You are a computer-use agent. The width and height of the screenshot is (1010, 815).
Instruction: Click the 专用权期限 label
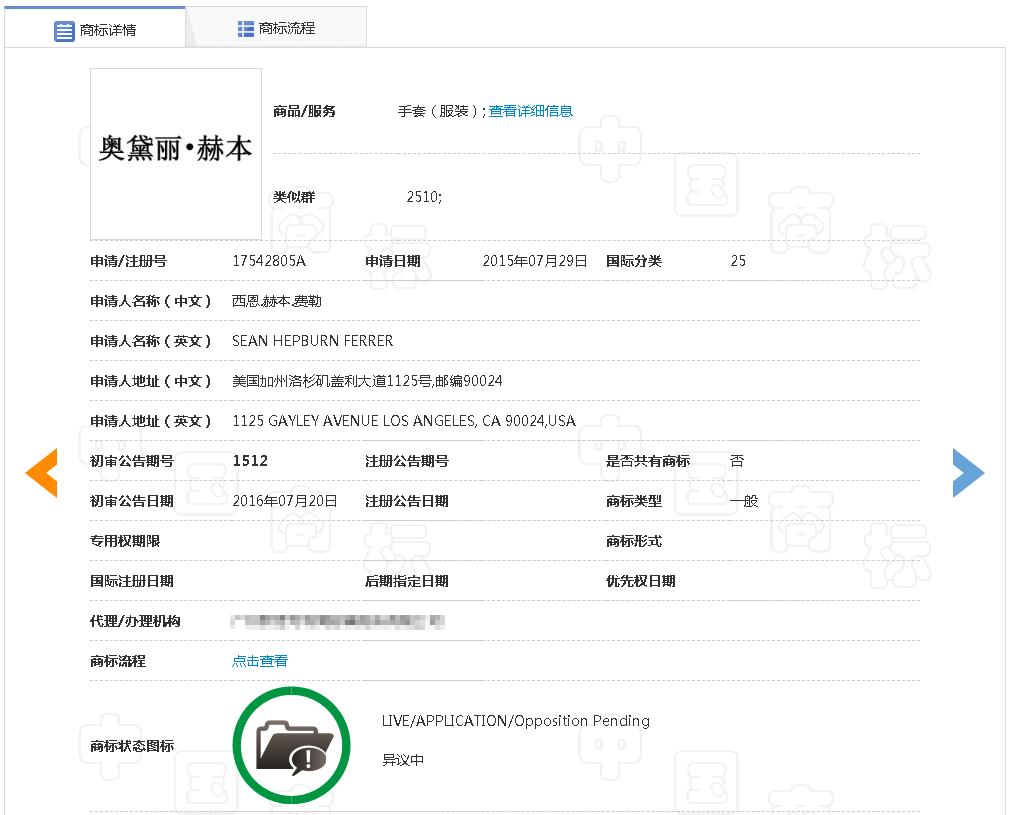(x=125, y=541)
